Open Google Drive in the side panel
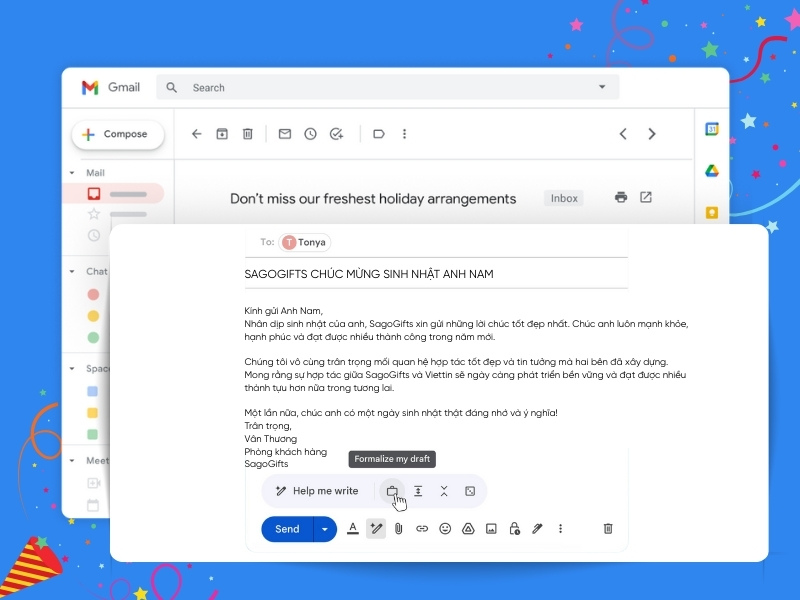 pyautogui.click(x=712, y=171)
